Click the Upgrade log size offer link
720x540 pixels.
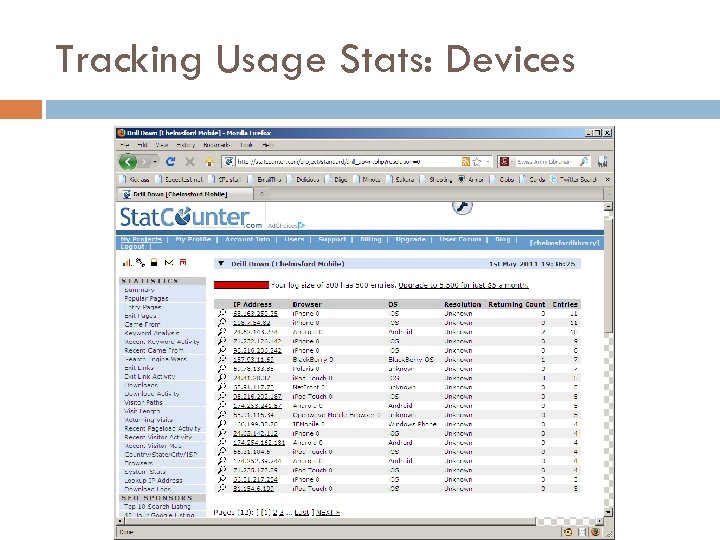[x=463, y=285]
